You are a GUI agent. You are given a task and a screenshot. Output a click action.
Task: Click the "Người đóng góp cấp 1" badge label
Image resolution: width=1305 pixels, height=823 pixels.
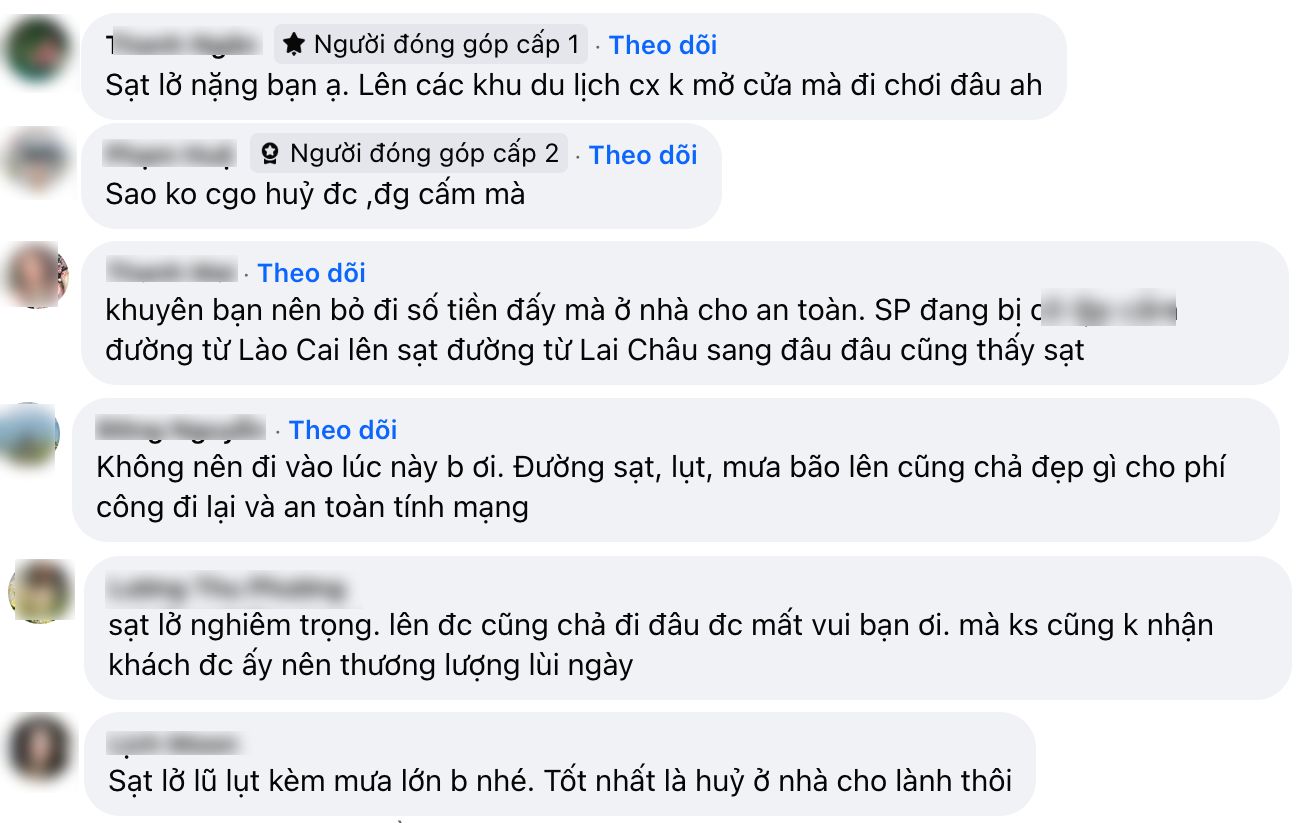click(446, 45)
